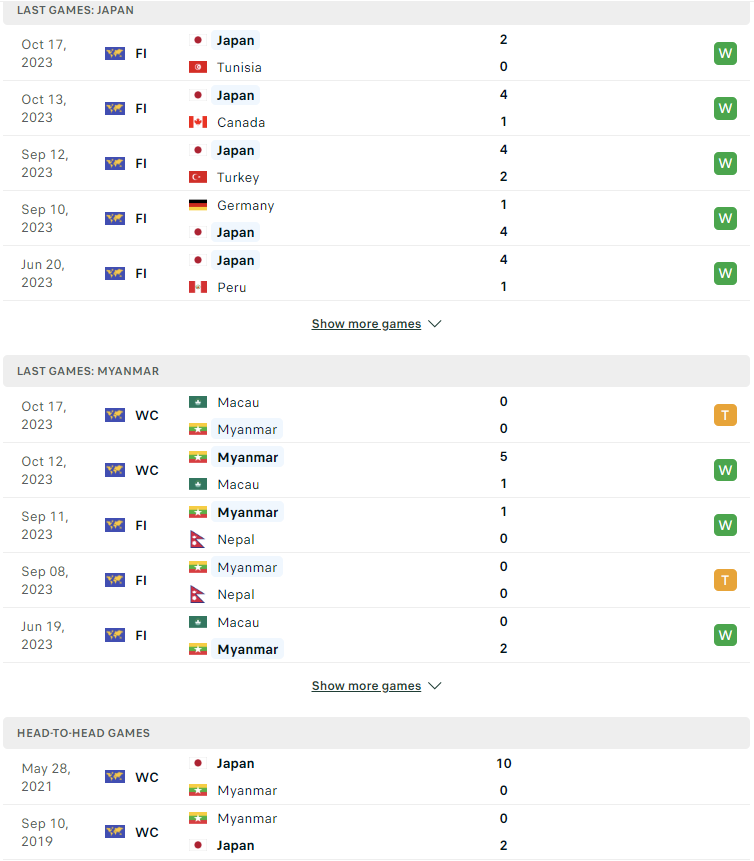Viewport: 754px width, 861px height.
Task: Expand Show more games under Japan
Action: [x=366, y=324]
